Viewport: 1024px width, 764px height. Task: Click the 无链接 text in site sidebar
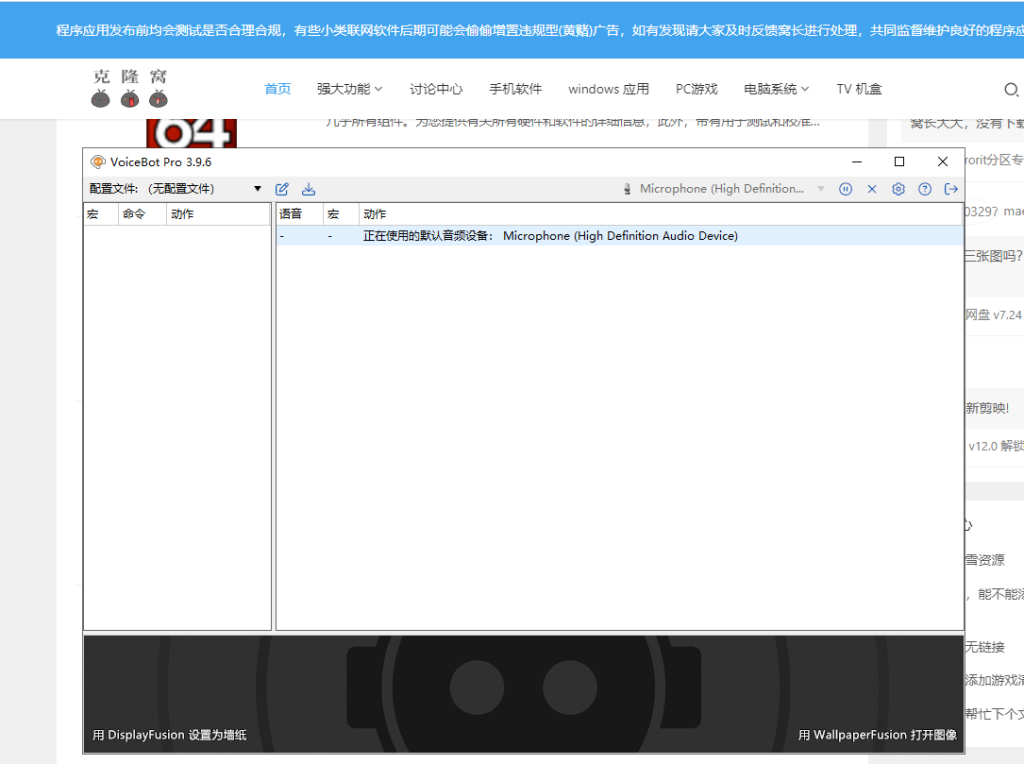[x=985, y=647]
